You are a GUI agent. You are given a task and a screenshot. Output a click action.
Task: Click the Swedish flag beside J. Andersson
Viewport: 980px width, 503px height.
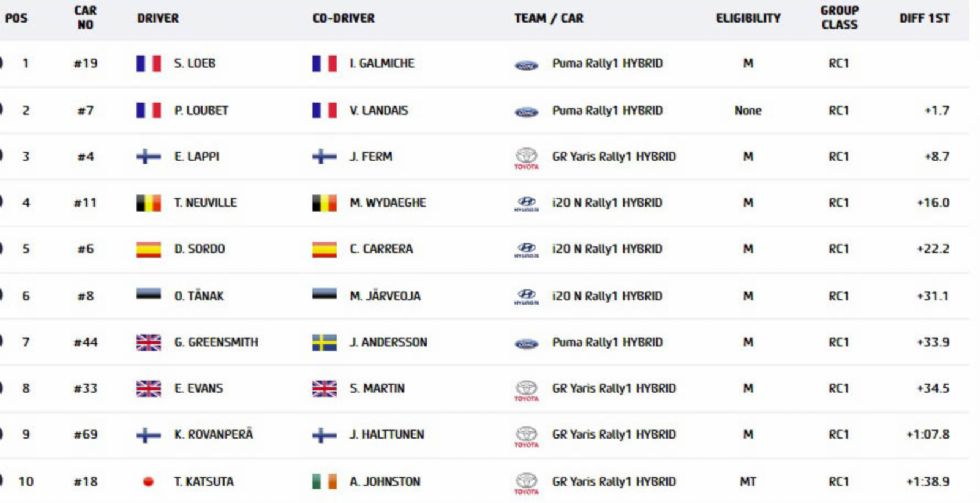pos(324,342)
